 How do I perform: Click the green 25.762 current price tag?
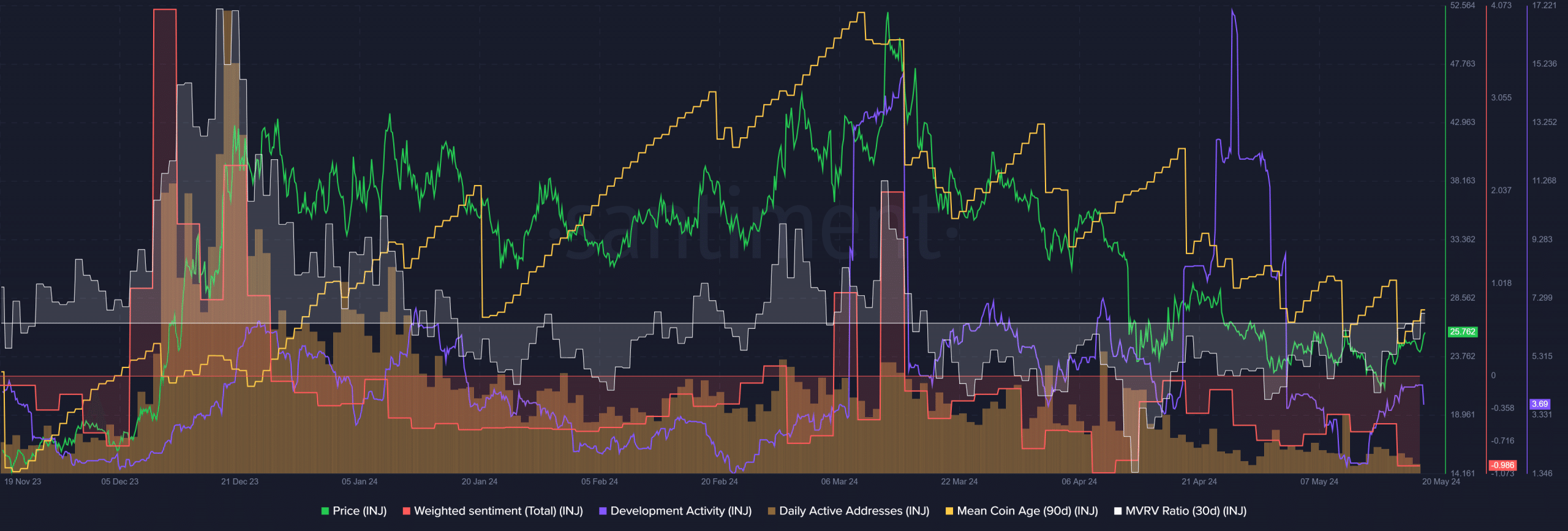coord(1463,332)
